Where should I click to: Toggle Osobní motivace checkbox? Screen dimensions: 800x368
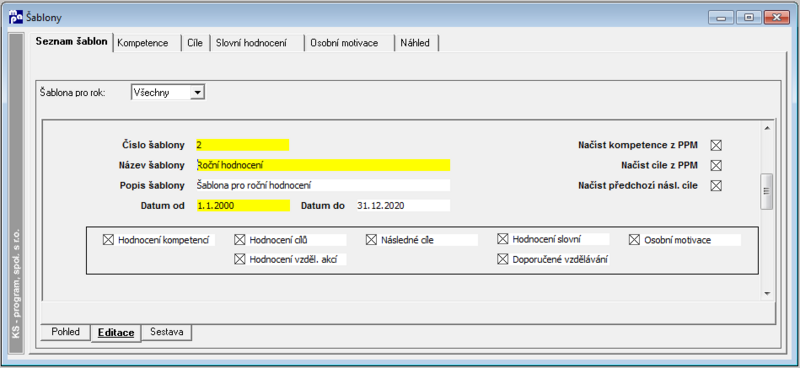(634, 240)
